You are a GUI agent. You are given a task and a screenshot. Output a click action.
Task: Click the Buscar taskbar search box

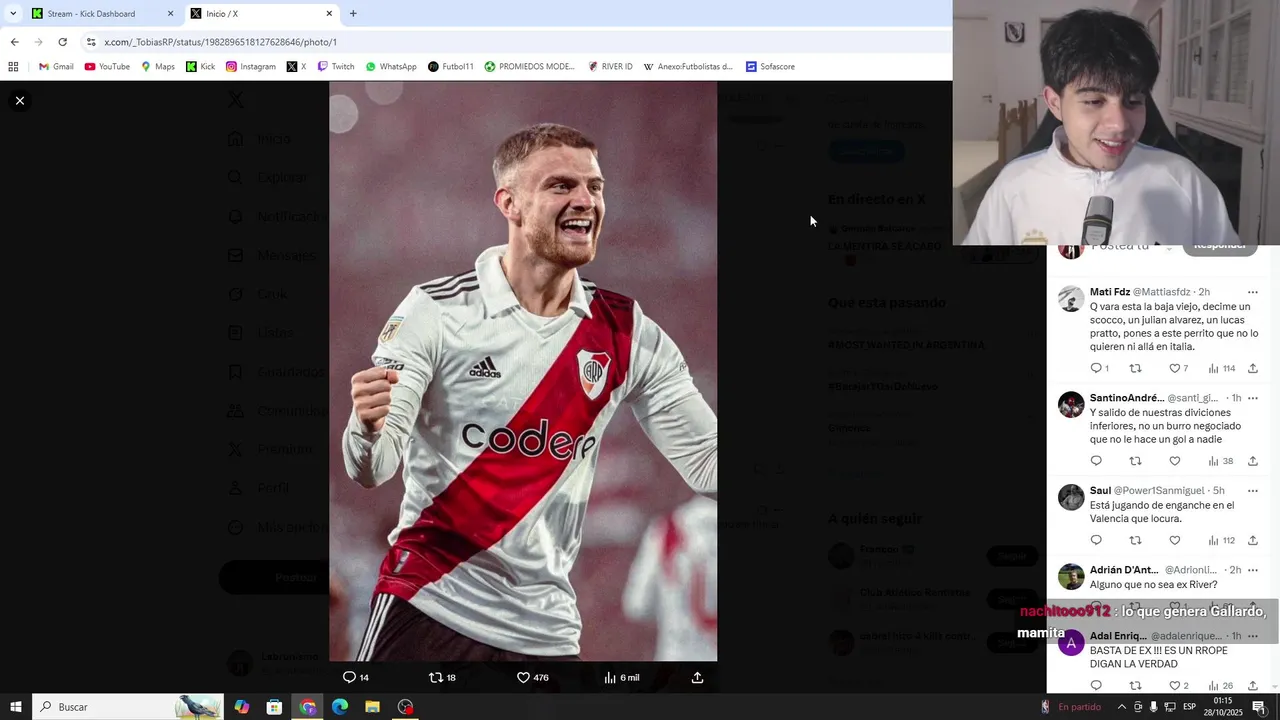(127, 707)
